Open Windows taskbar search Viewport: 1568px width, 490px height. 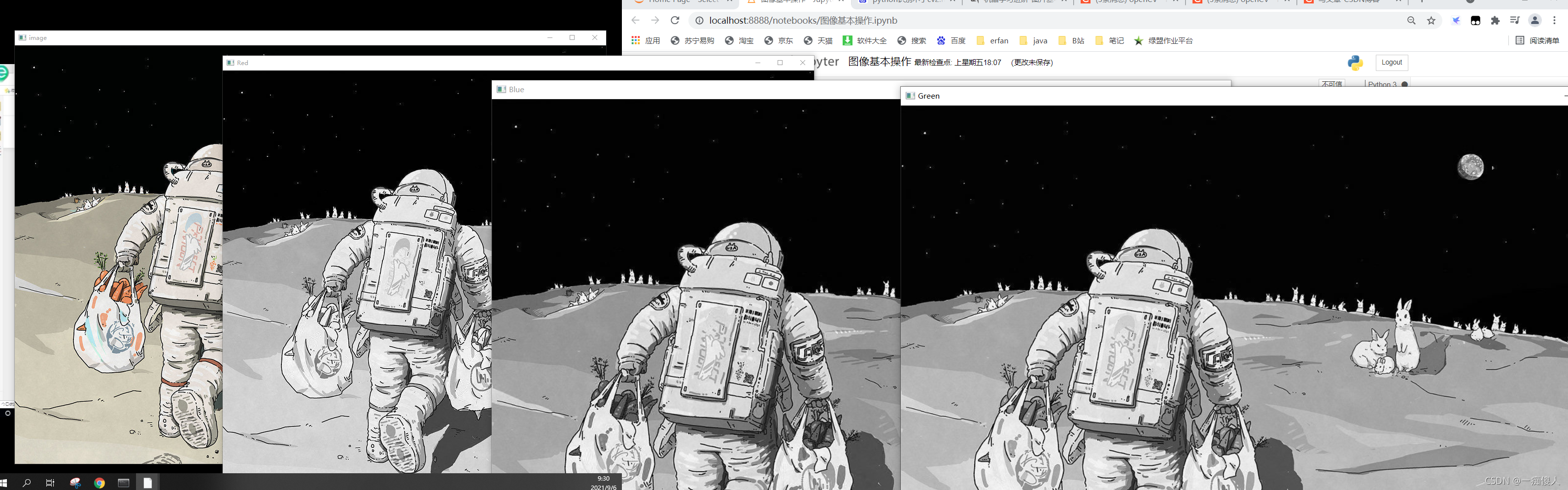(x=27, y=483)
